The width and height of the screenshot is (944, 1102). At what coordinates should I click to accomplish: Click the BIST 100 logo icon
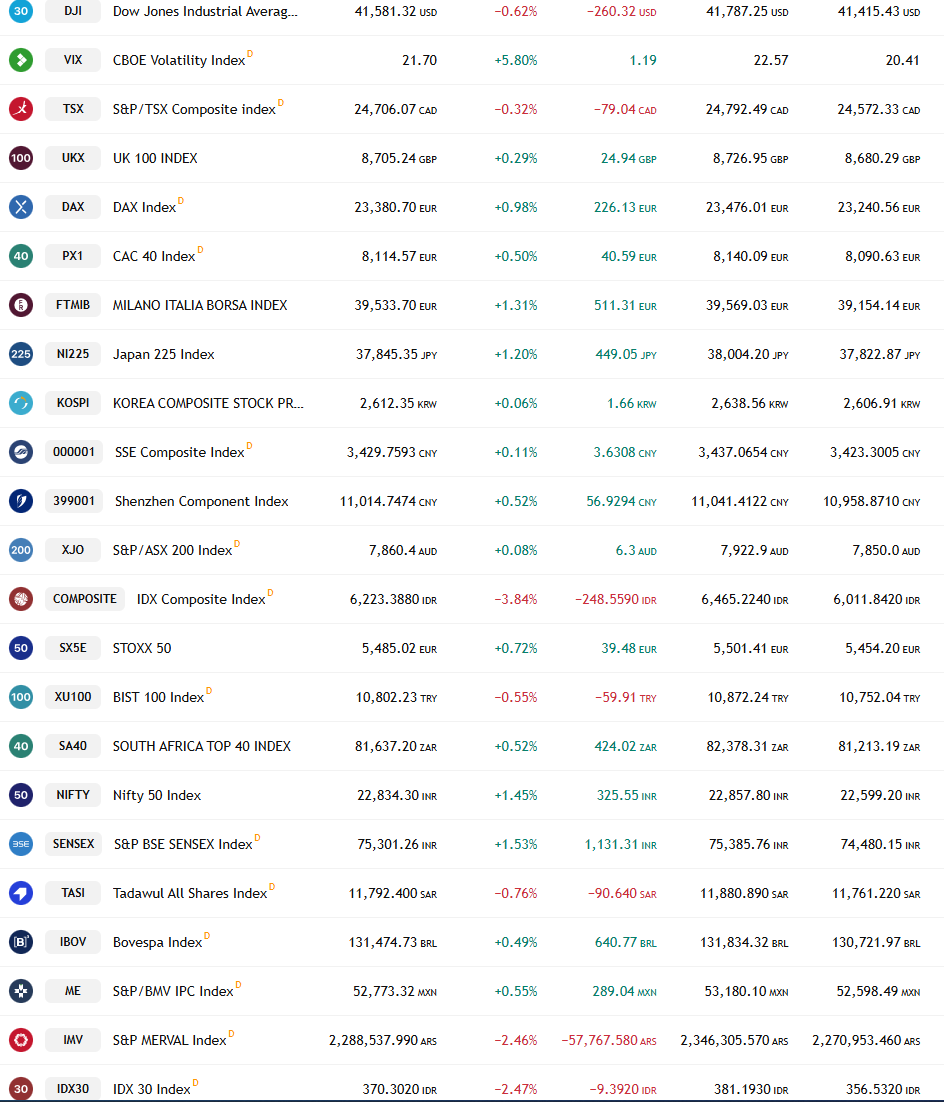click(x=21, y=697)
